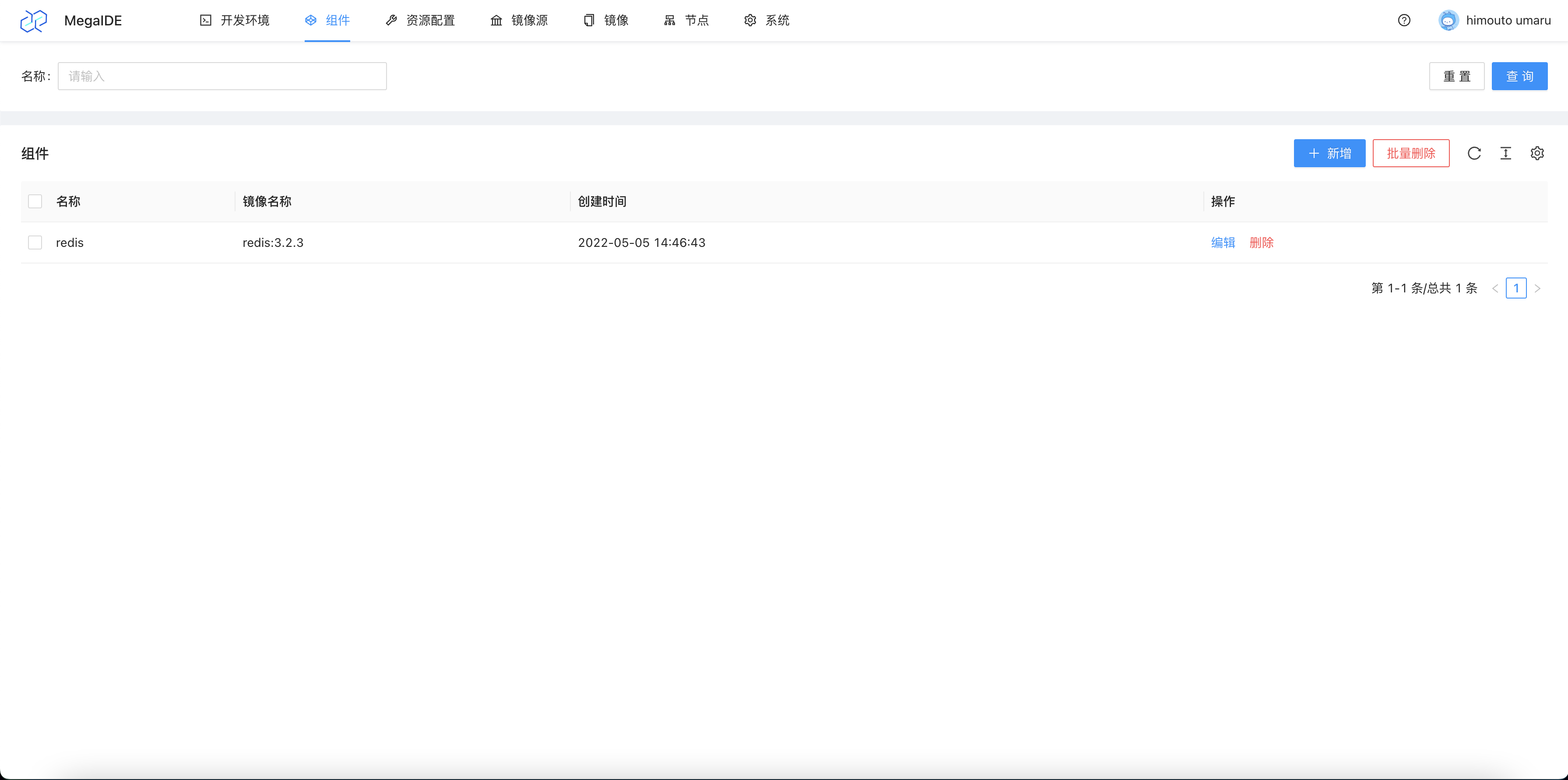
Task: Check the checkbox on the redis row
Action: (35, 242)
